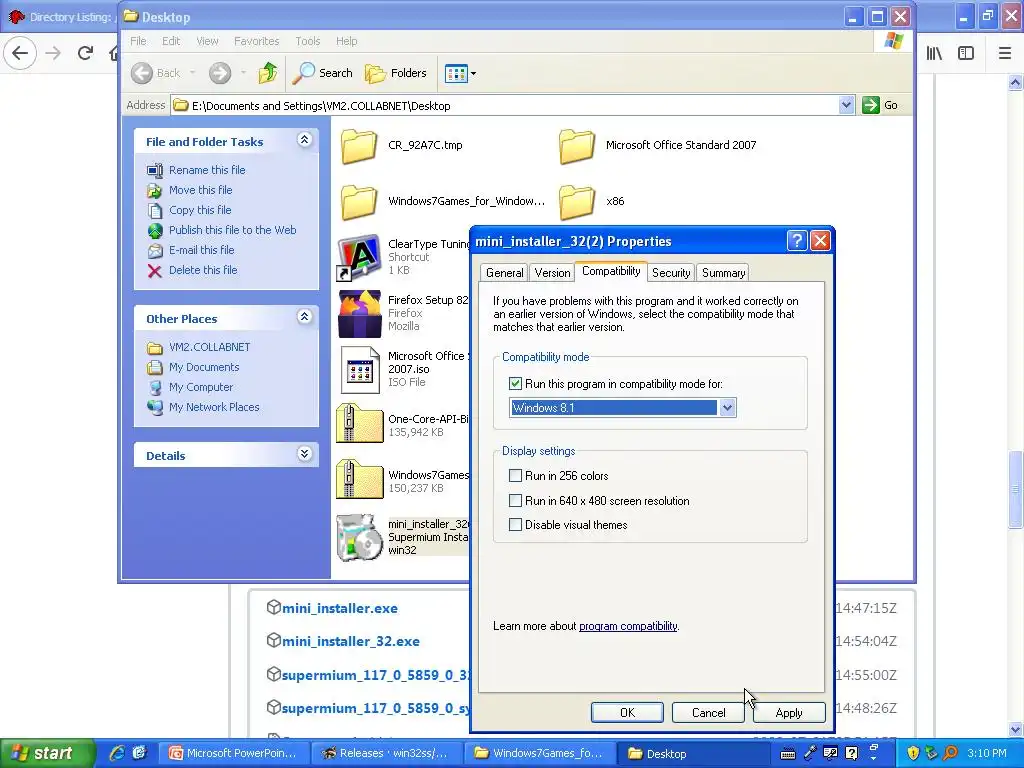Open the Search pane in Explorer
The image size is (1024, 768).
coord(322,73)
